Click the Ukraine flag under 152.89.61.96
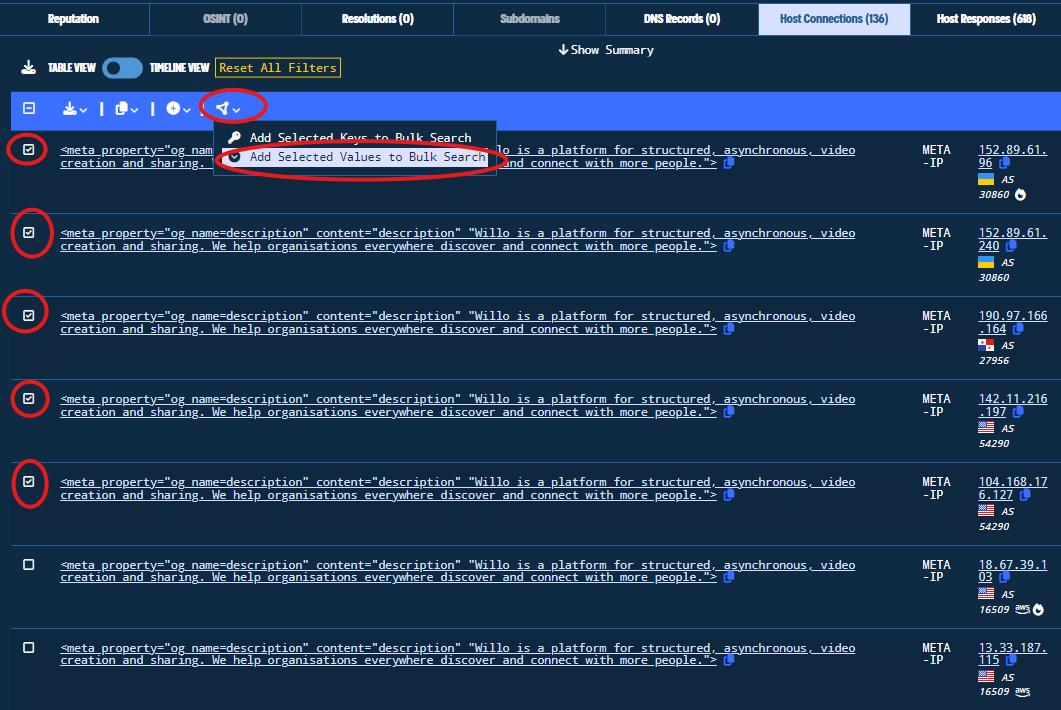Image resolution: width=1061 pixels, height=710 pixels. click(x=986, y=179)
